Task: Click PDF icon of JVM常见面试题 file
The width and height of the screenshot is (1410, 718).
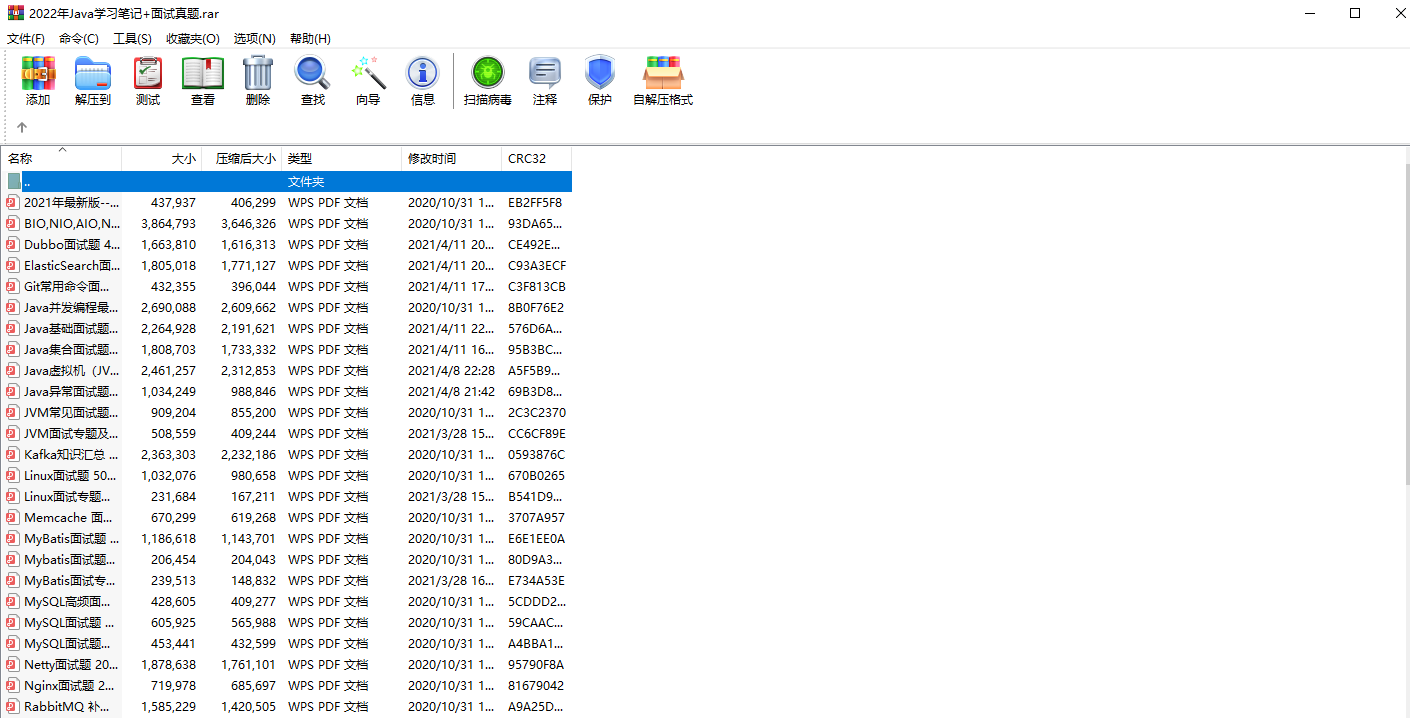Action: (x=12, y=412)
